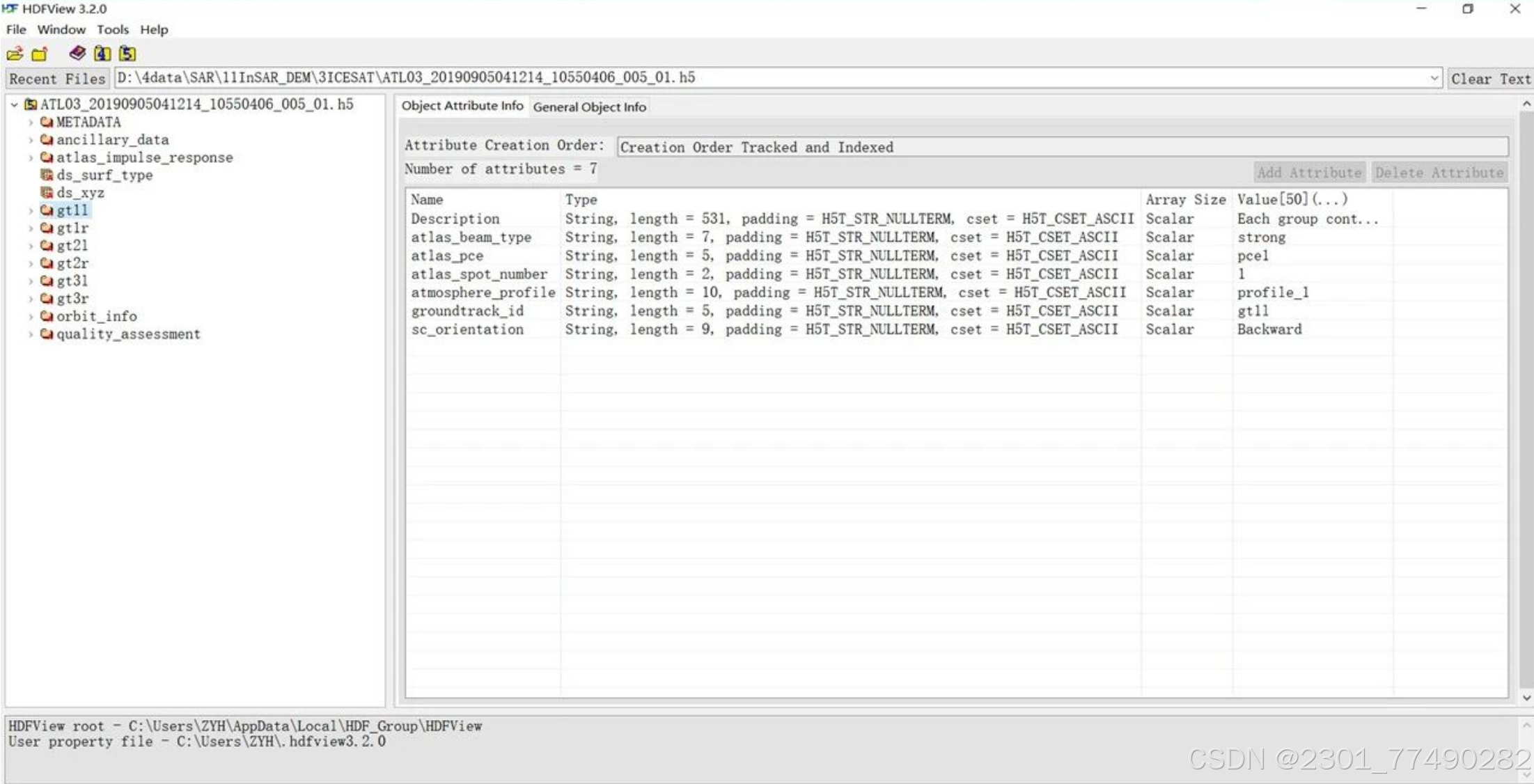Image resolution: width=1534 pixels, height=784 pixels.
Task: Select the orbit_info tree item
Action: pos(96,316)
